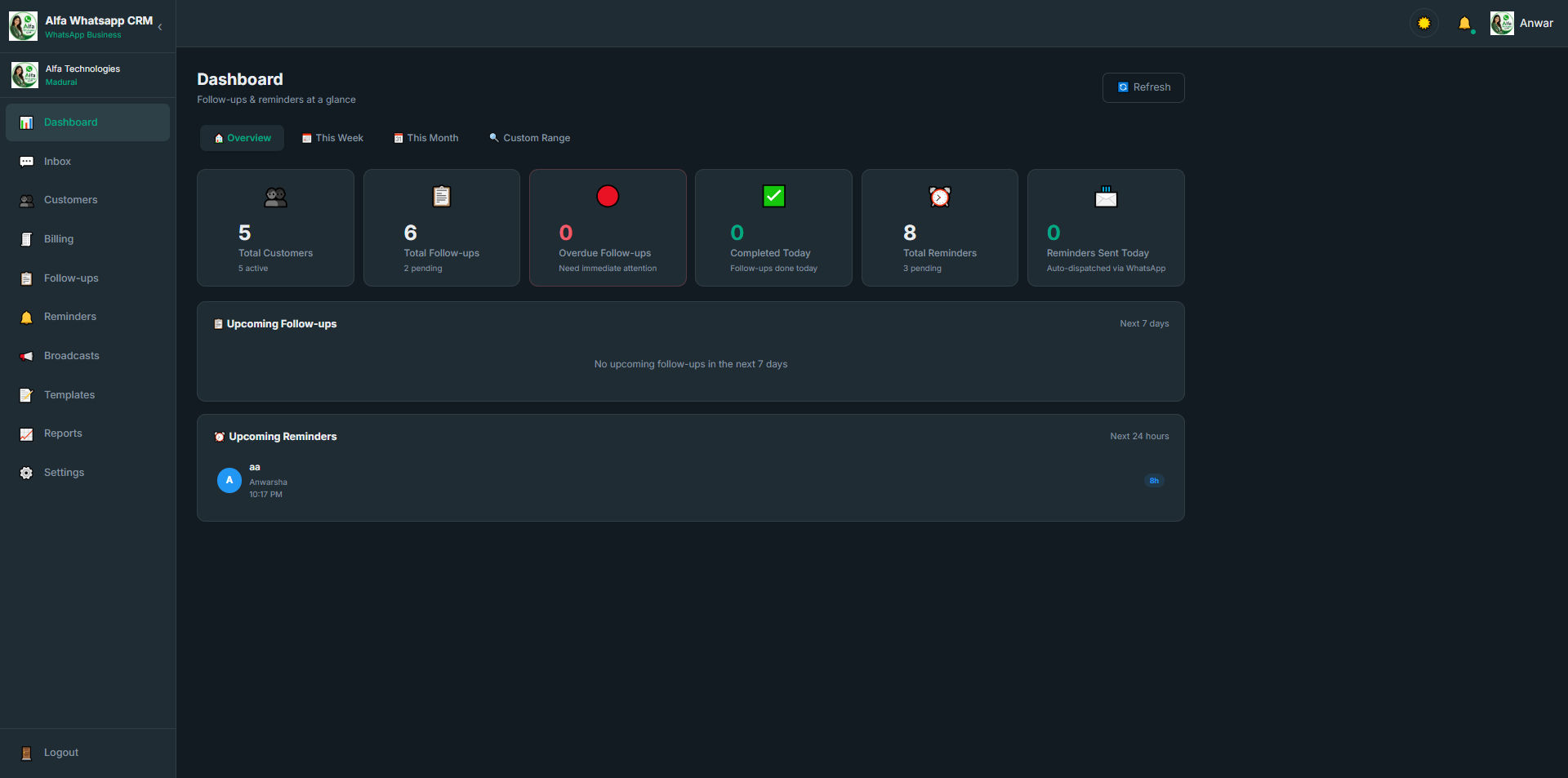Toggle the light/dark theme sun icon
Screen dimensions: 1568x778
tap(1424, 23)
